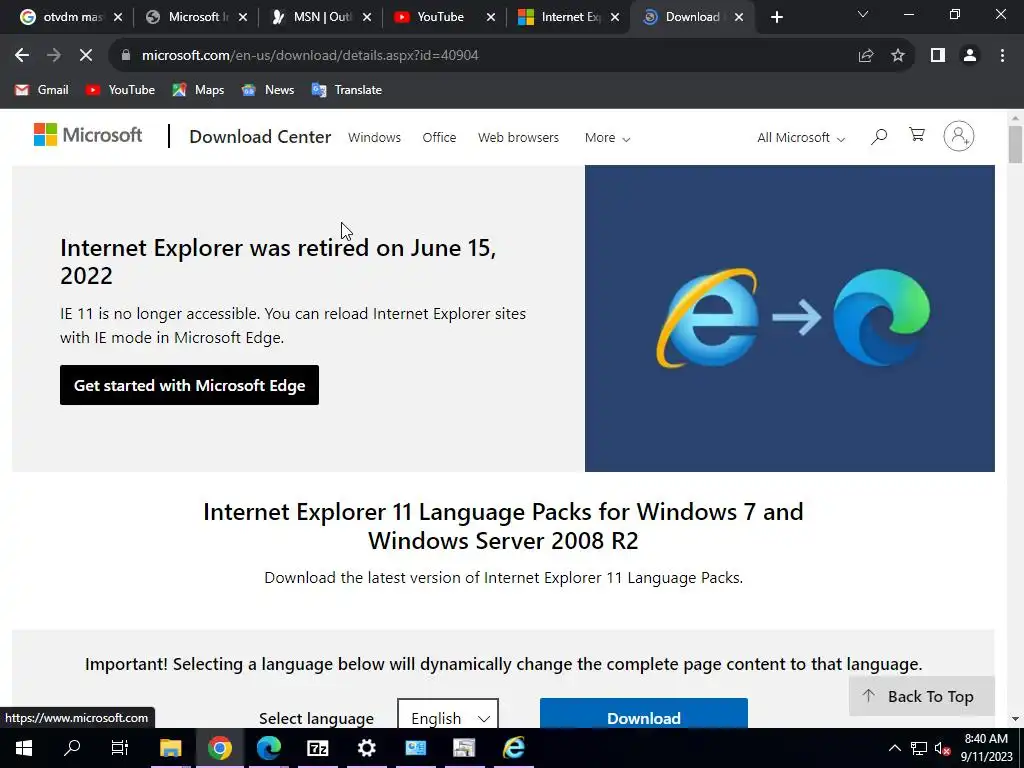Click the IE to Edge banner image
Viewport: 1024px width, 768px height.
[790, 318]
